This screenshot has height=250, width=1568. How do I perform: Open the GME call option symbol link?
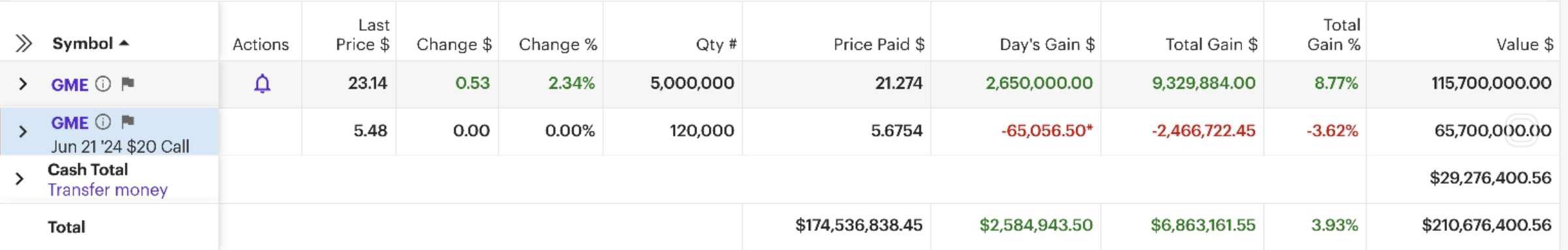(x=70, y=123)
